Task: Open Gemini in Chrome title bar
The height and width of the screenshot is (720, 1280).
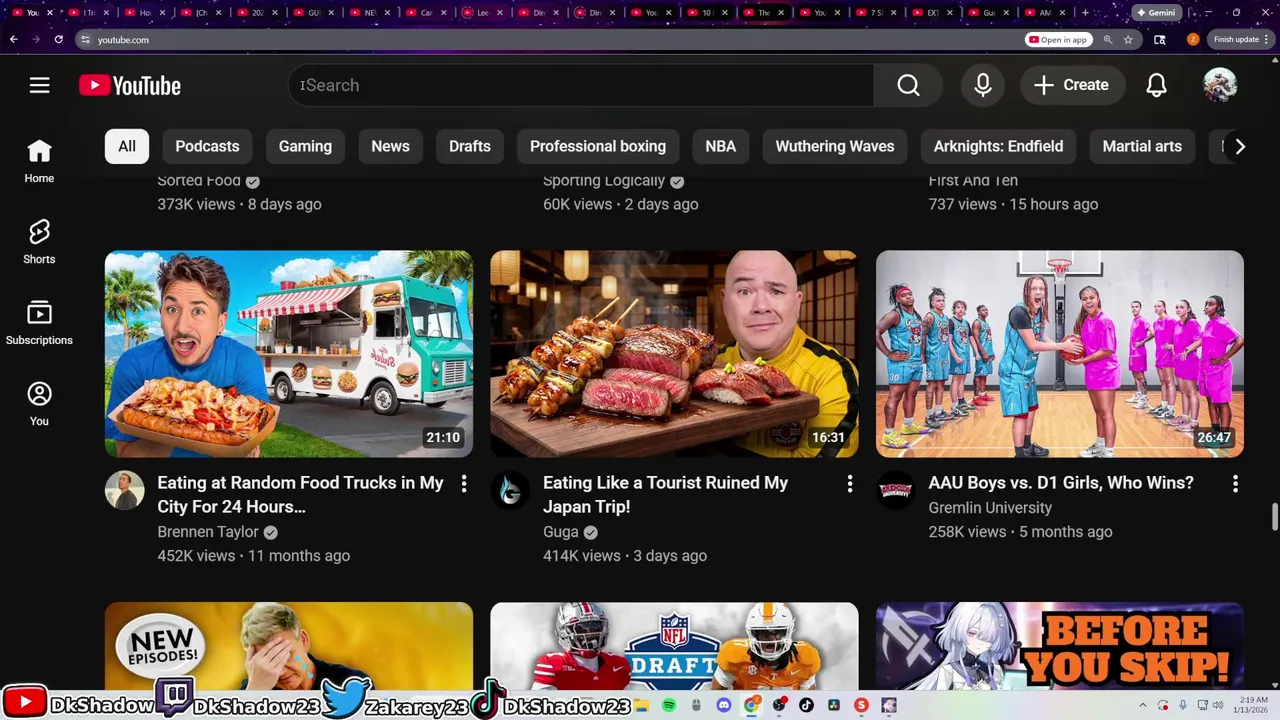Action: pos(1155,13)
